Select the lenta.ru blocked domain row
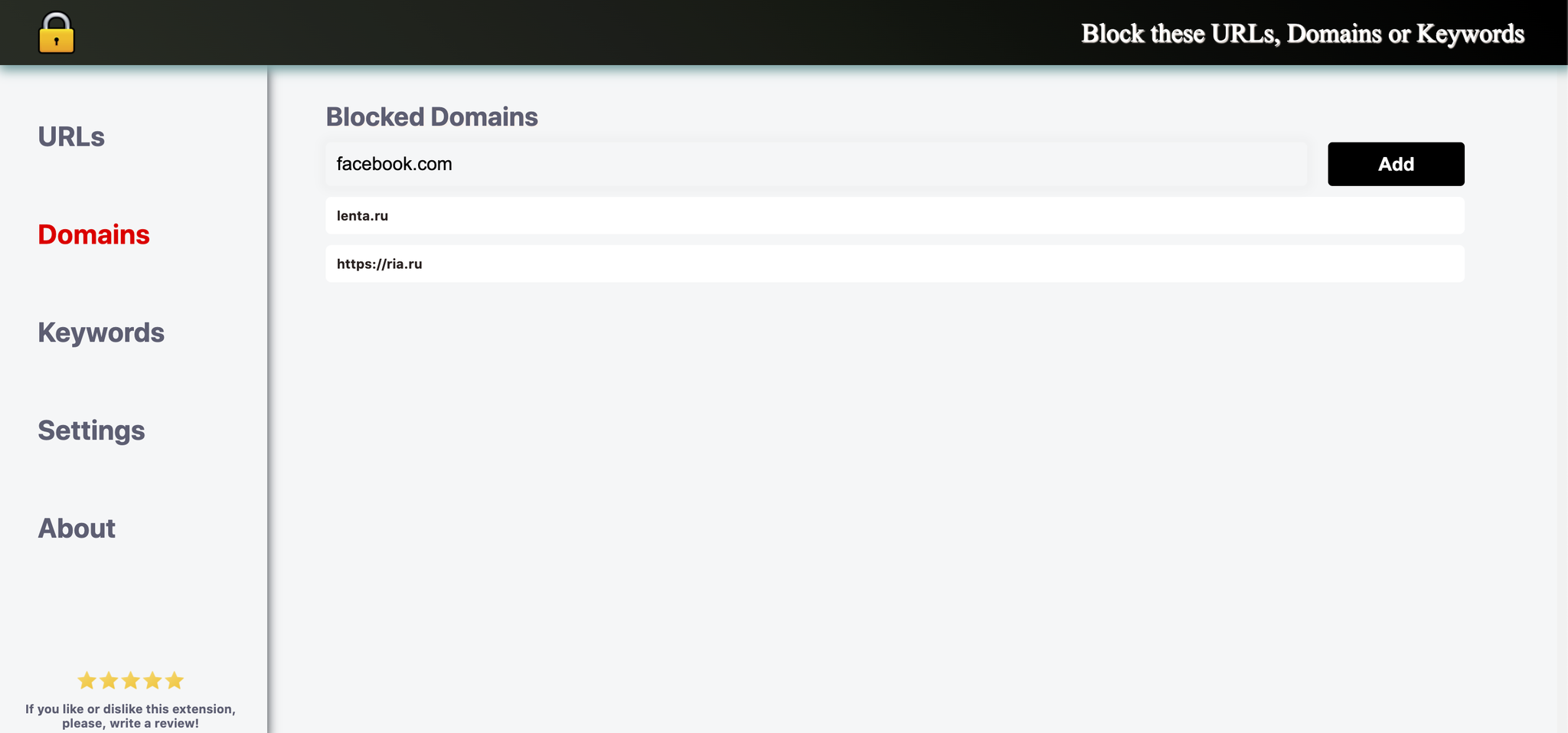The height and width of the screenshot is (733, 1568). (x=895, y=216)
